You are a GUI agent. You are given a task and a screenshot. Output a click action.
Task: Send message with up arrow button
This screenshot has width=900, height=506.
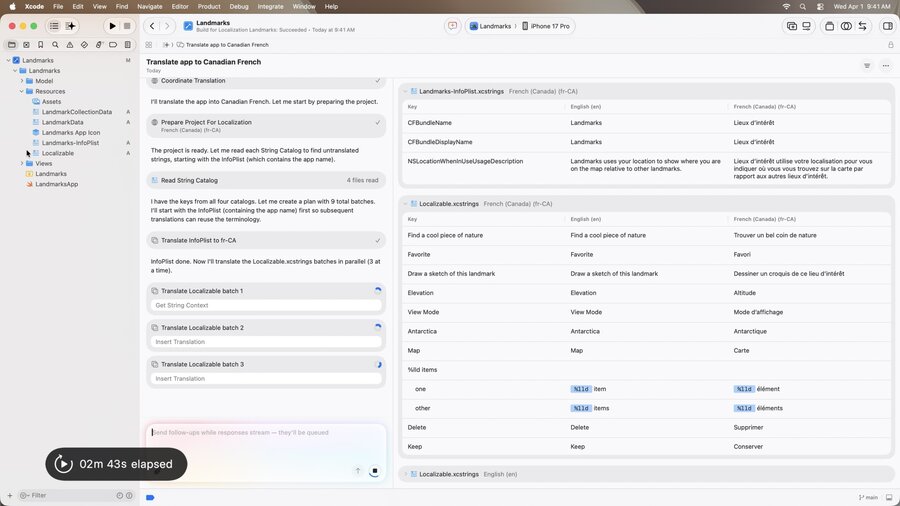point(358,471)
